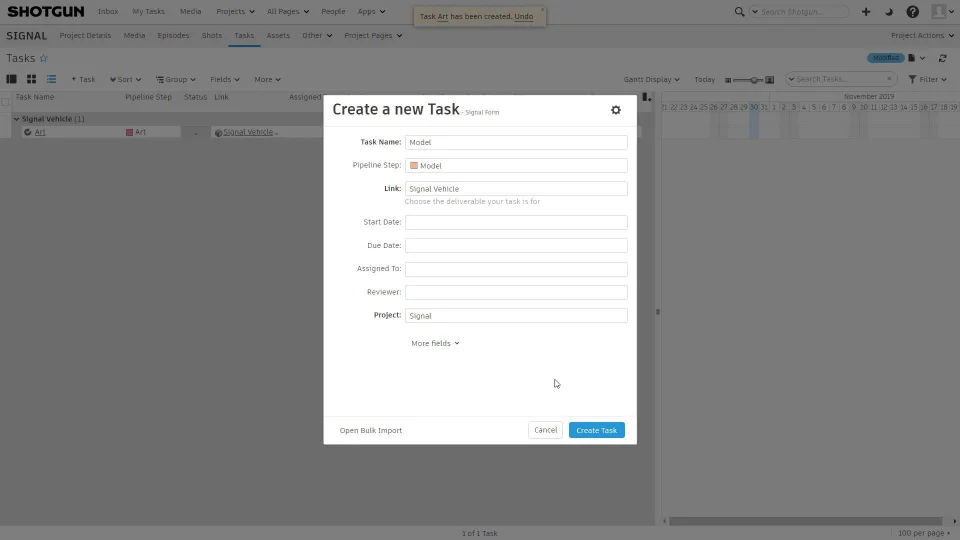The height and width of the screenshot is (540, 960).
Task: Click the Art task status icon
Action: [x=28, y=132]
